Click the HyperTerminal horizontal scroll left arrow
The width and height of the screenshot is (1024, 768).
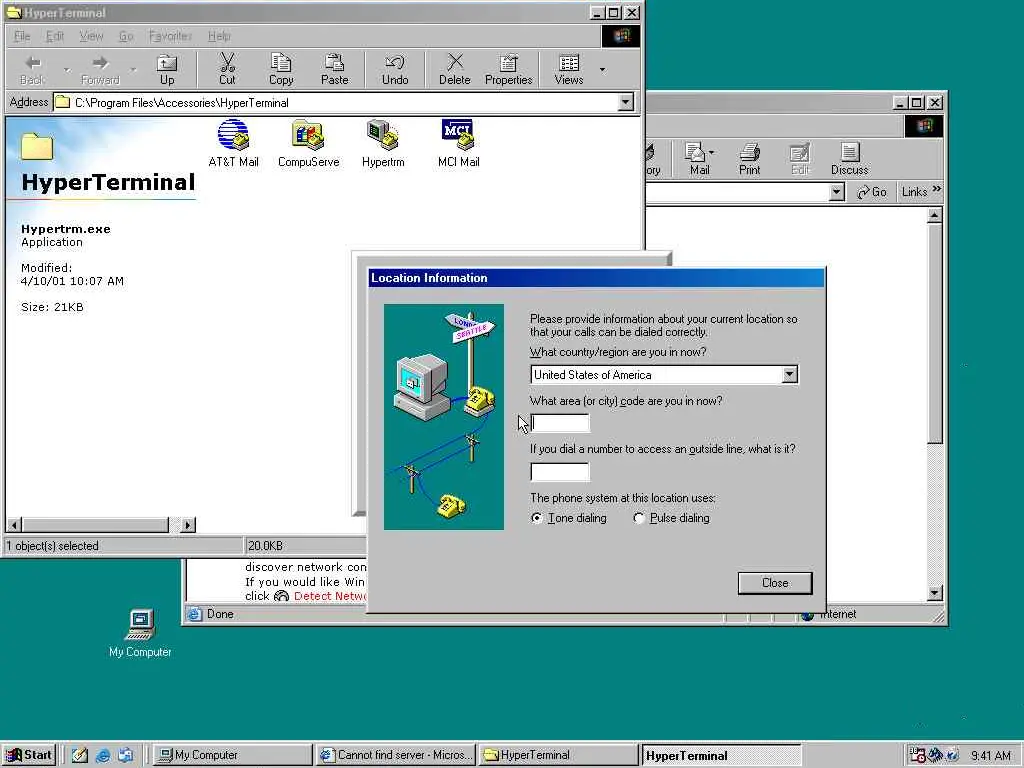coord(14,524)
